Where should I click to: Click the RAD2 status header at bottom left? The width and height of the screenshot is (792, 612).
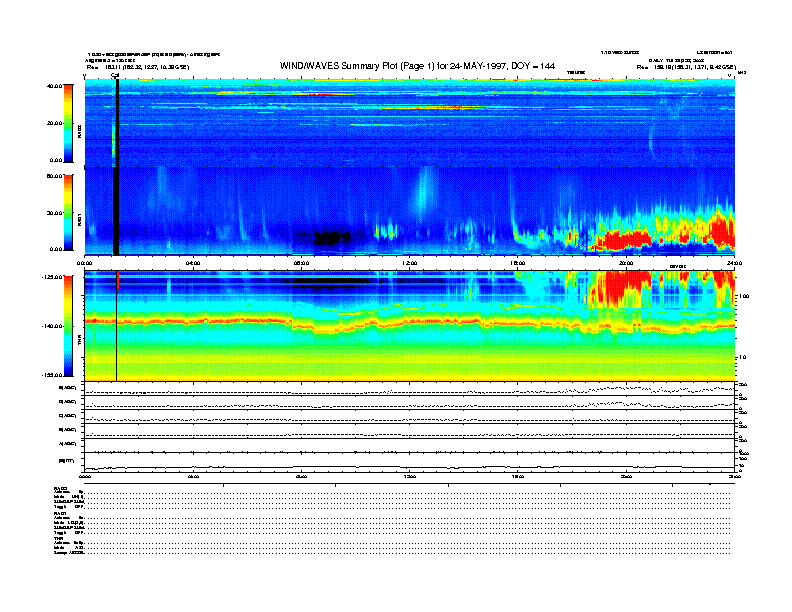[x=60, y=488]
